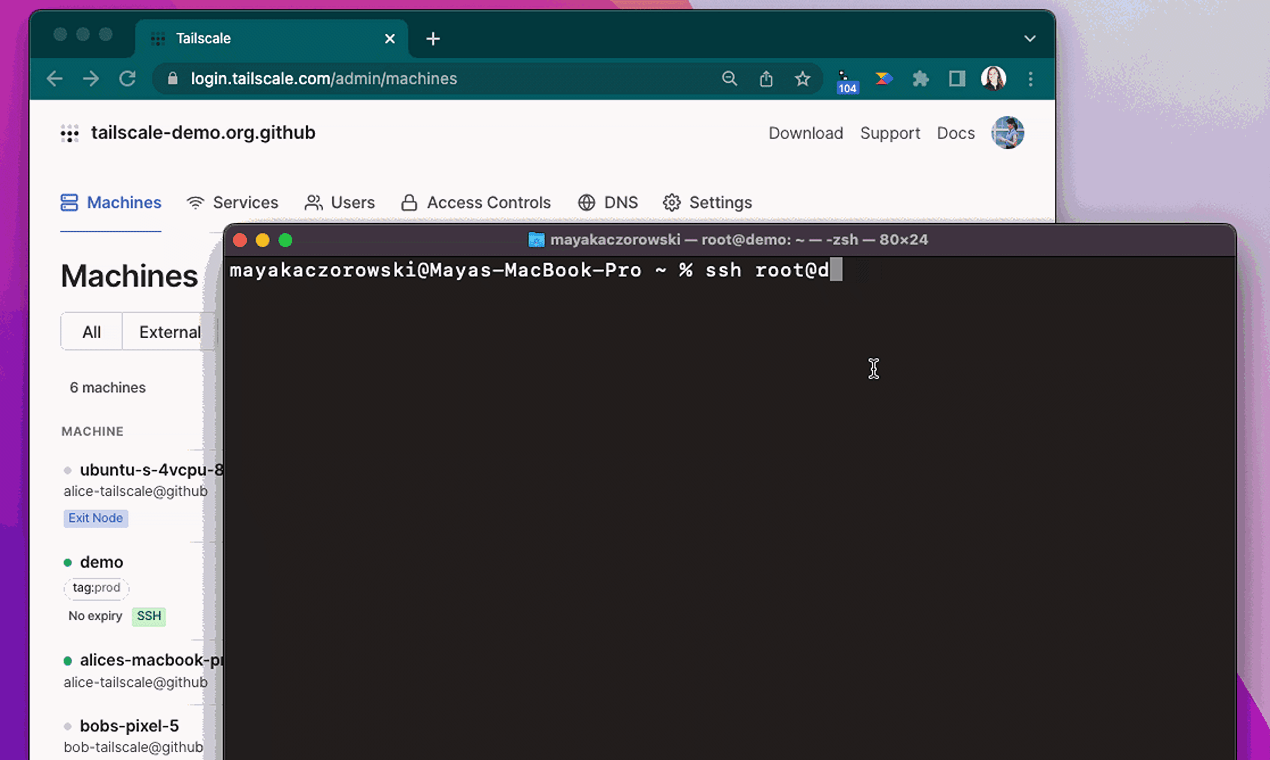Click the lock icon in address bar
This screenshot has width=1270, height=760.
(172, 79)
